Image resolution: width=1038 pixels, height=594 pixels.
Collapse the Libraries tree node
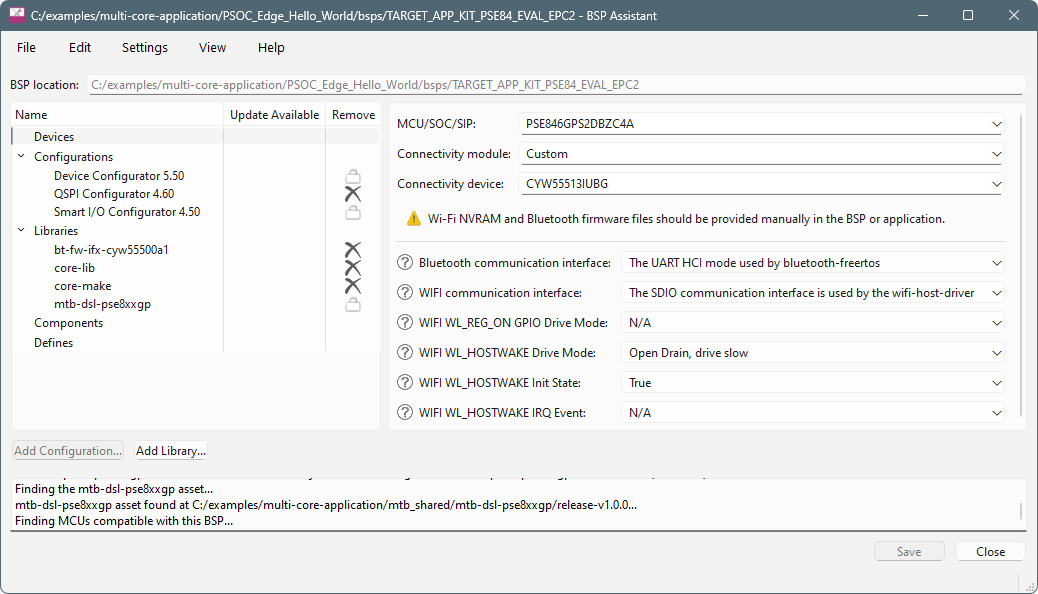21,231
